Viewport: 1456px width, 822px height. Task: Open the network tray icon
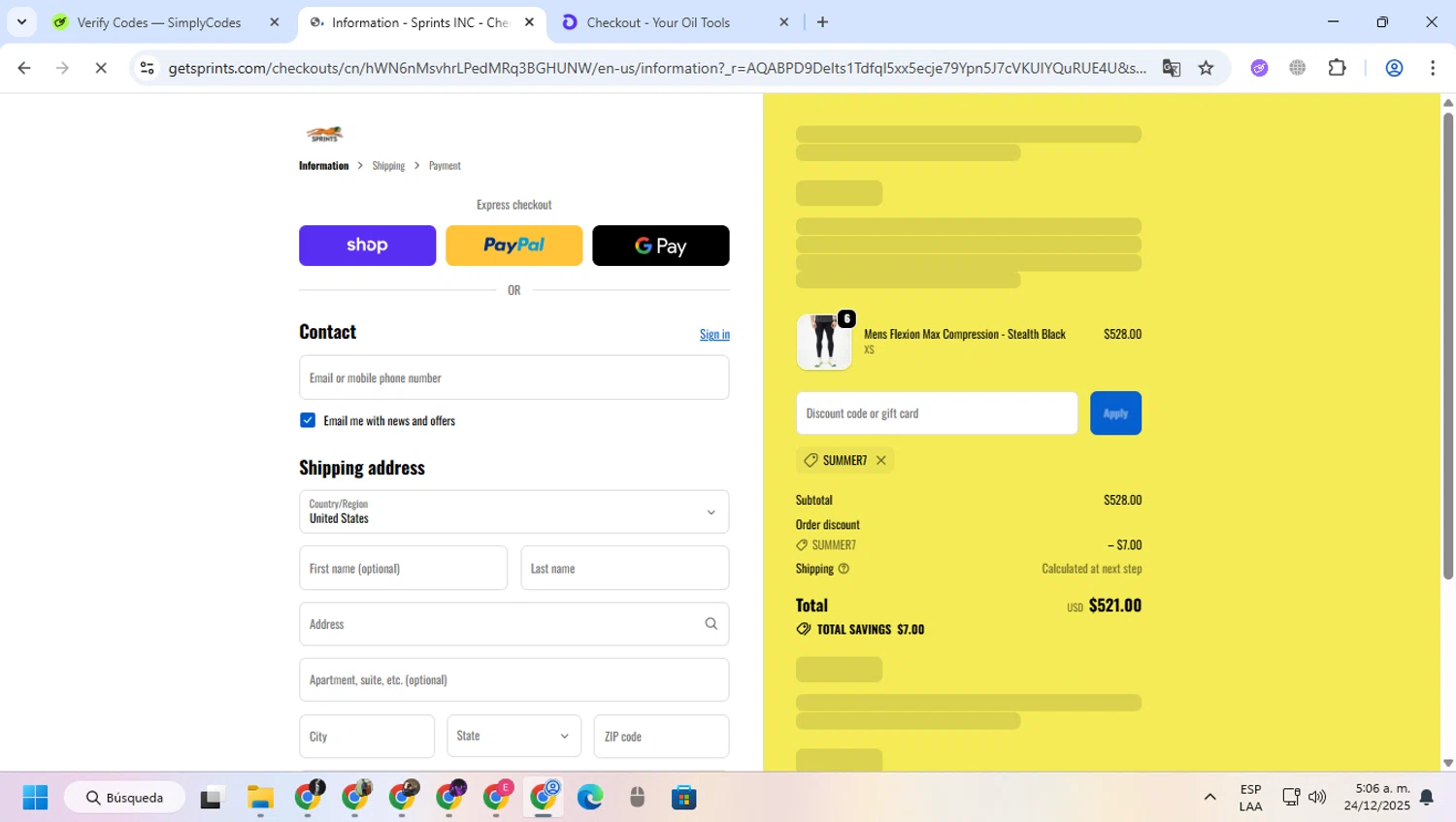[1291, 798]
